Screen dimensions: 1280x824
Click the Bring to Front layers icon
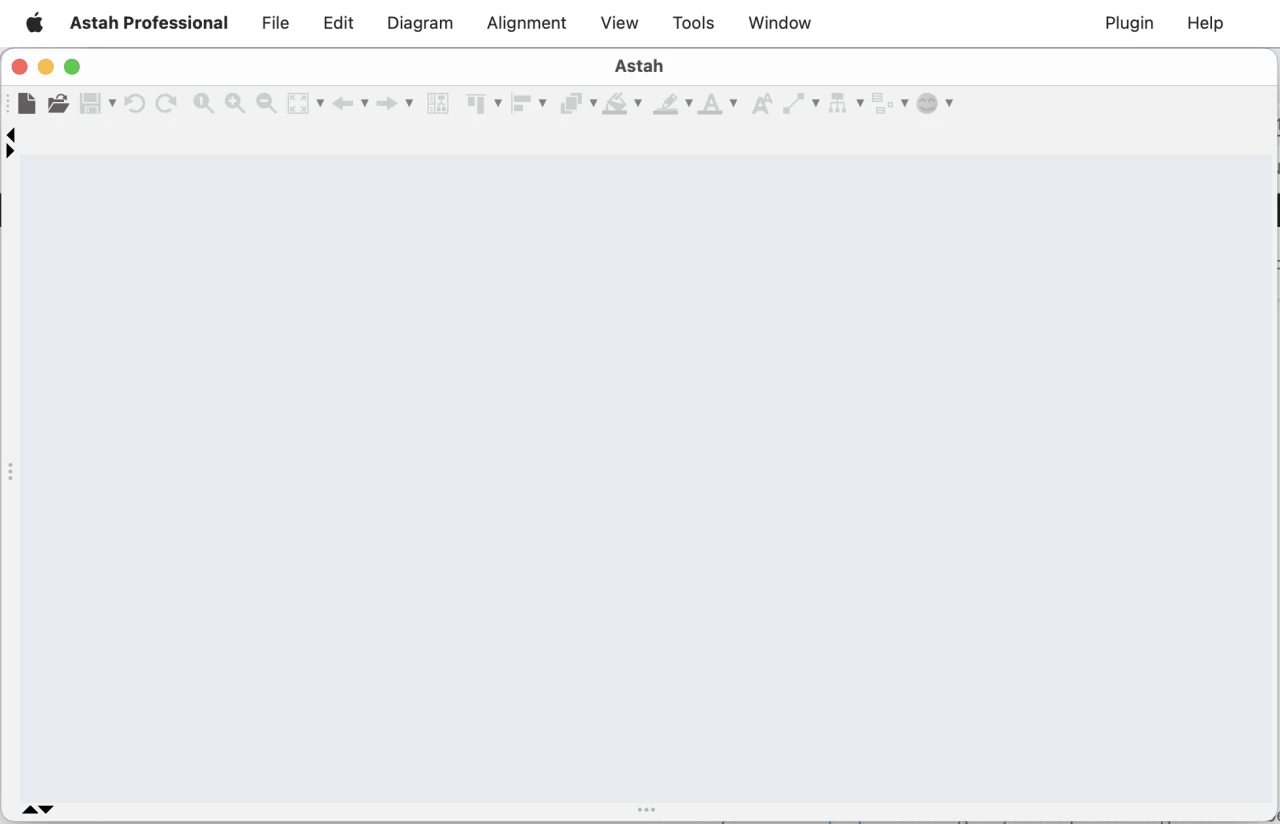[x=571, y=103]
